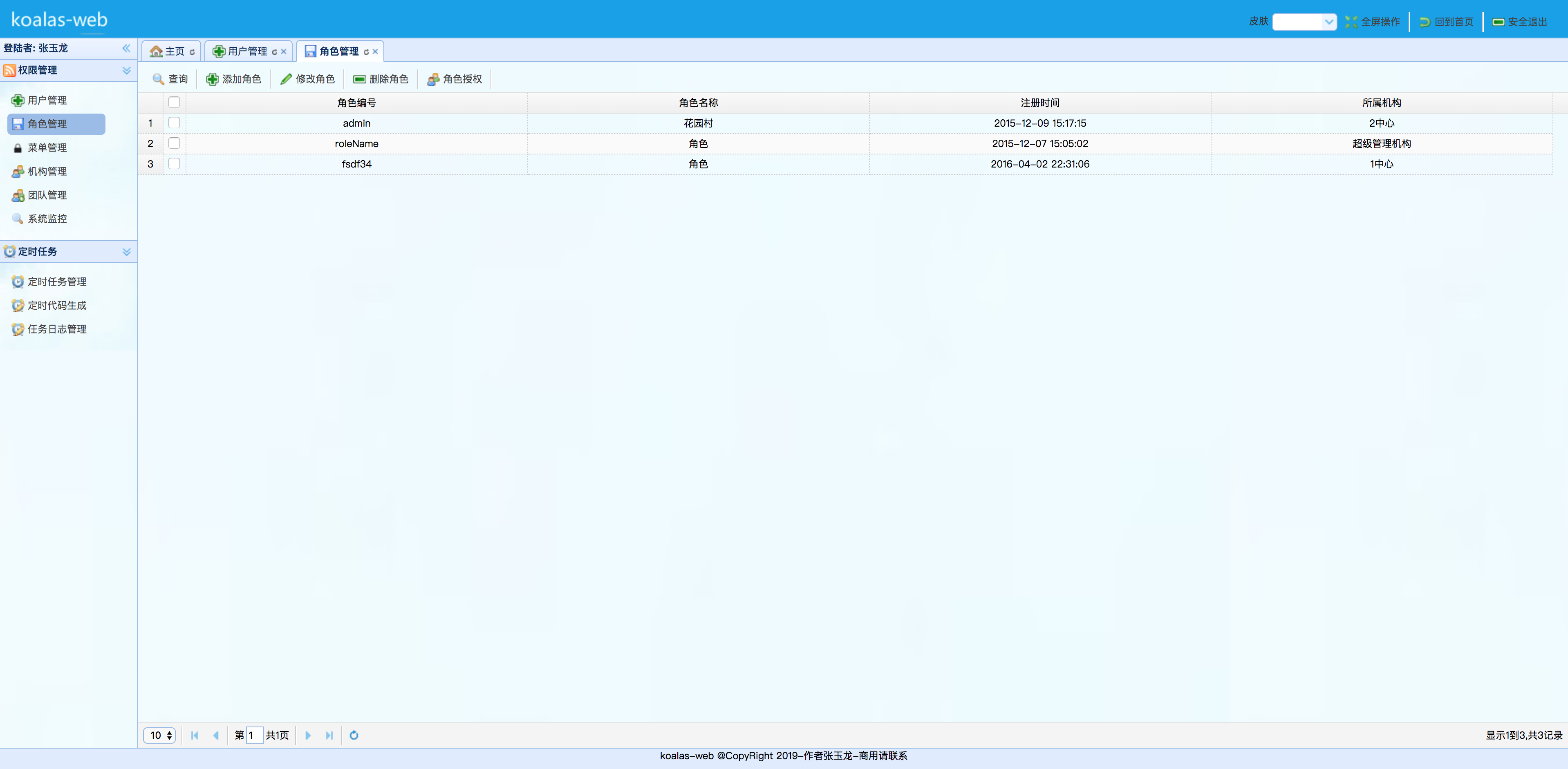Collapse the 定时任务 panel
This screenshot has width=1568, height=769.
tap(127, 252)
